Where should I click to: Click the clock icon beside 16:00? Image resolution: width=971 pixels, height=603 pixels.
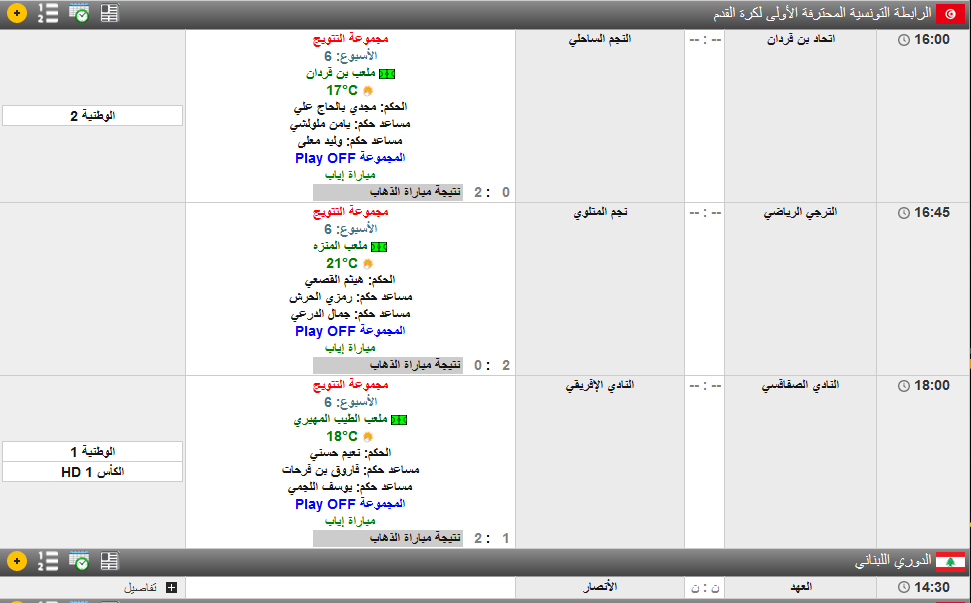click(x=904, y=40)
